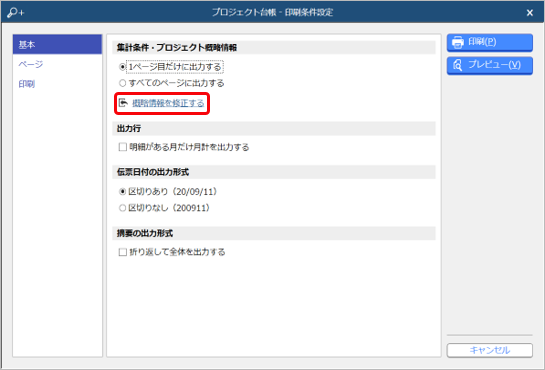Click the 伝票日付の出力形式 heading
The width and height of the screenshot is (545, 370).
[x=153, y=172]
